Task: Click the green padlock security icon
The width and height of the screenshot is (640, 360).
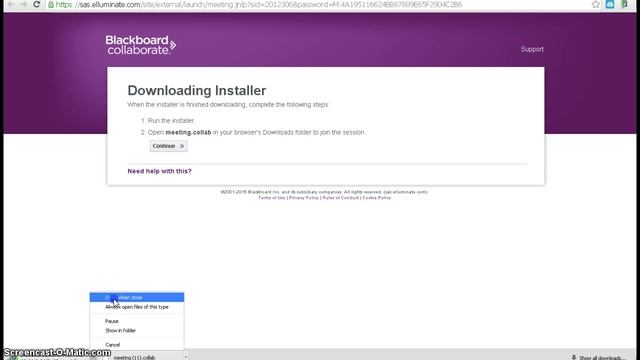Action: [x=51, y=4]
